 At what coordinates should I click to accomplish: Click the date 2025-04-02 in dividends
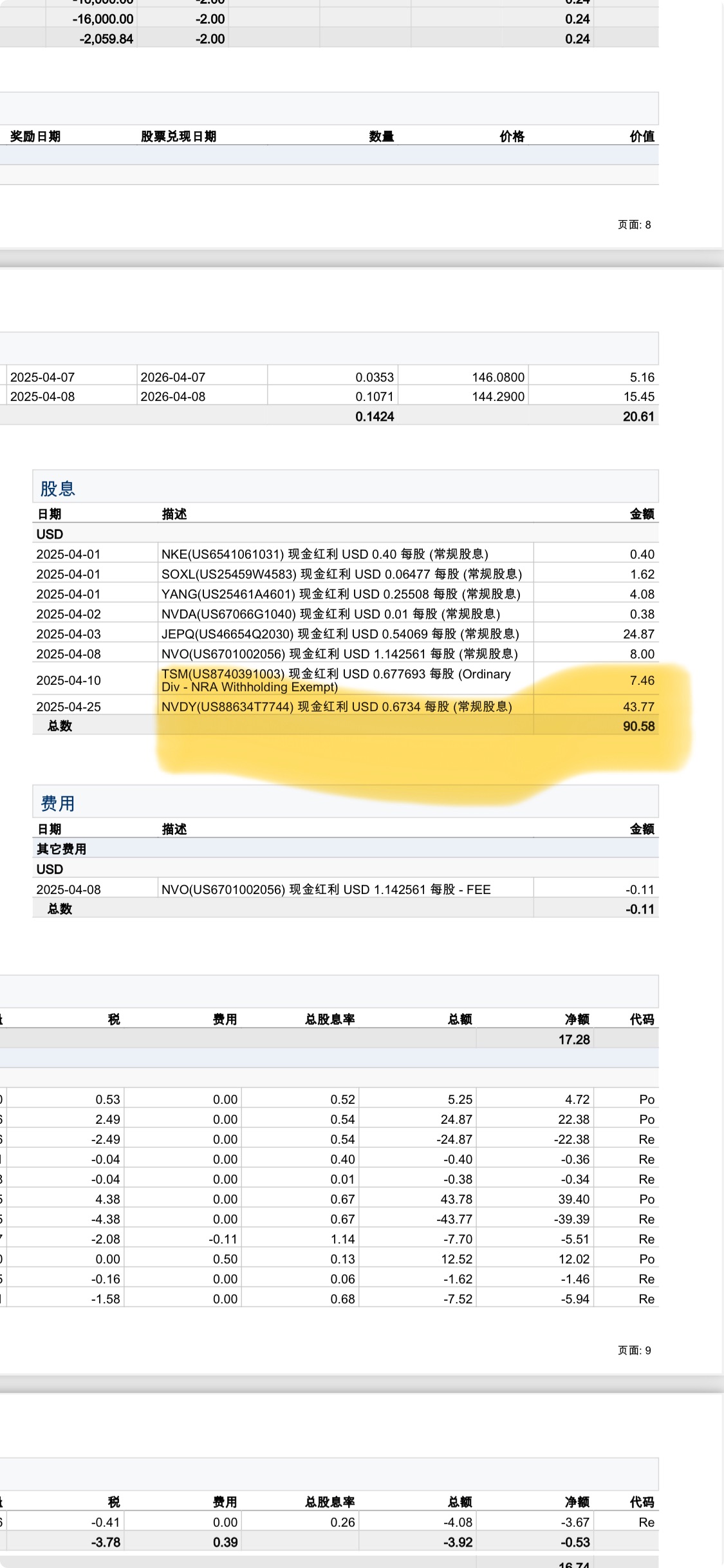[68, 614]
